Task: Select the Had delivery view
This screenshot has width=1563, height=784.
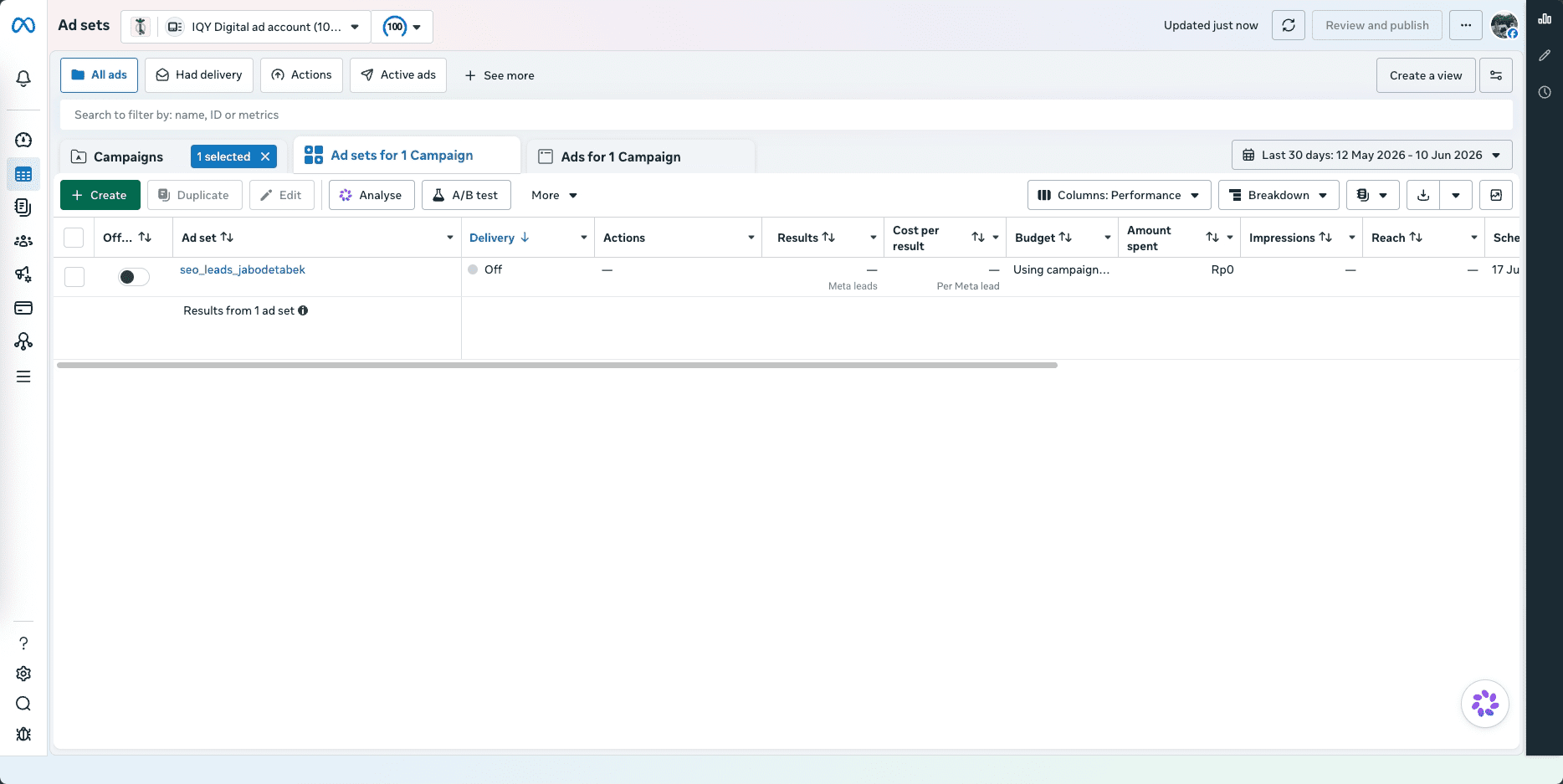Action: click(x=199, y=75)
